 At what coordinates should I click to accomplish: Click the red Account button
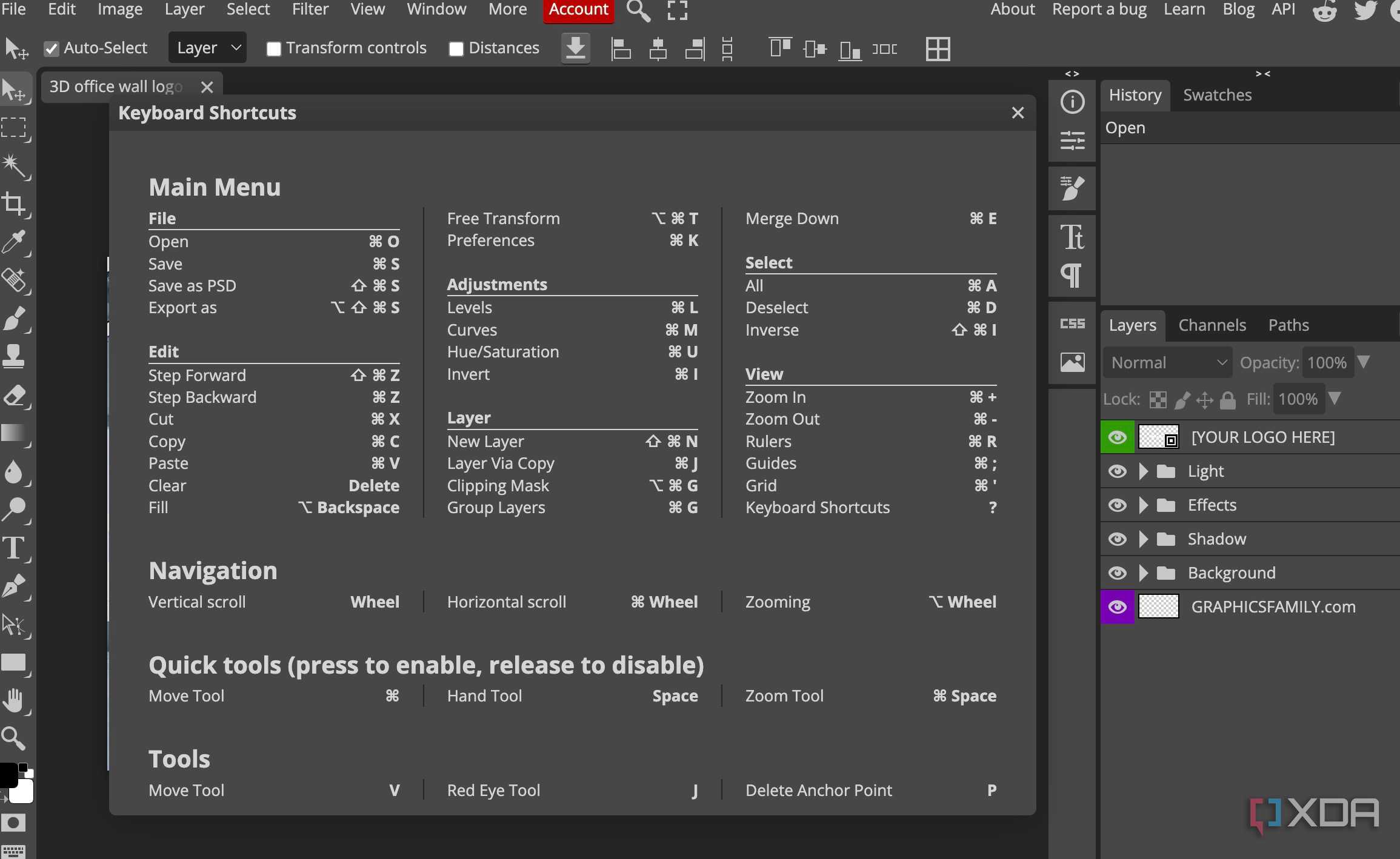click(x=578, y=10)
